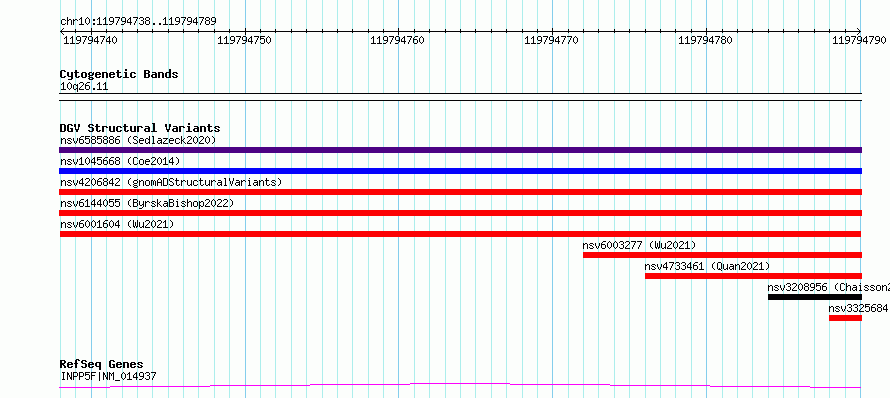This screenshot has width=890, height=398.
Task: Click the magenta INPP5F gene line
Action: coord(460,386)
